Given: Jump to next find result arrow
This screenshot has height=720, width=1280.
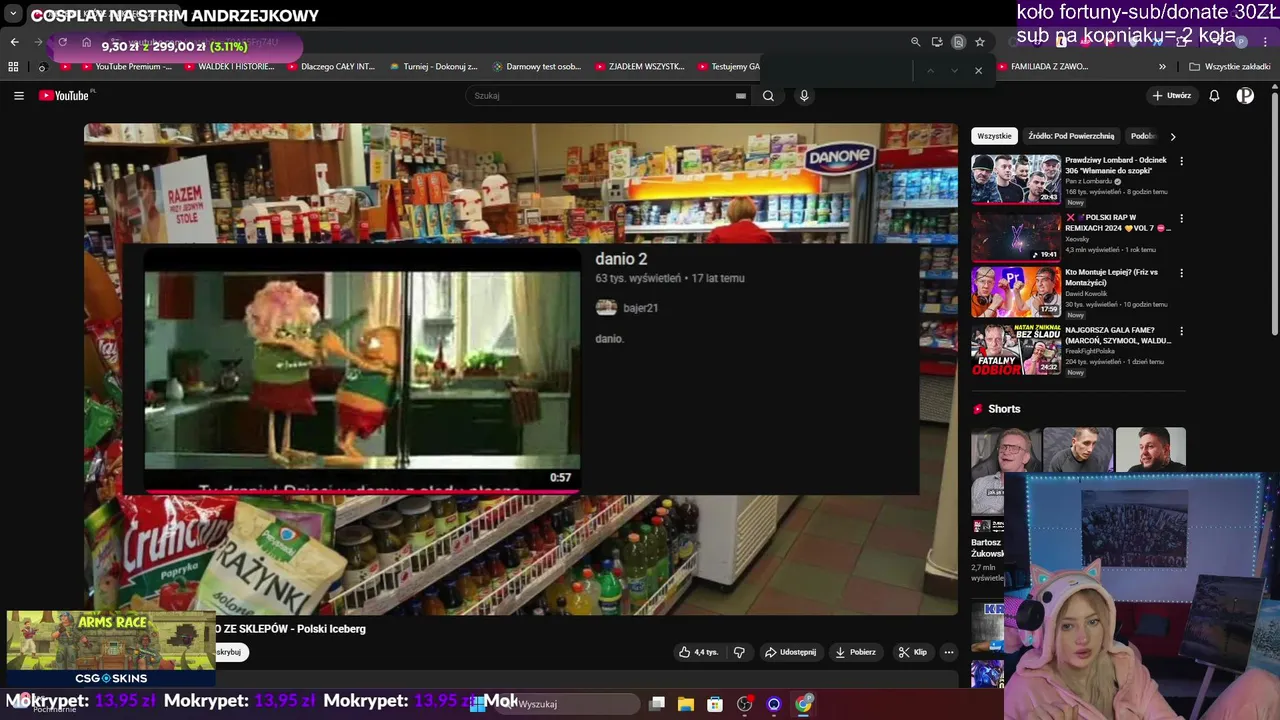Looking at the screenshot, I should [954, 70].
